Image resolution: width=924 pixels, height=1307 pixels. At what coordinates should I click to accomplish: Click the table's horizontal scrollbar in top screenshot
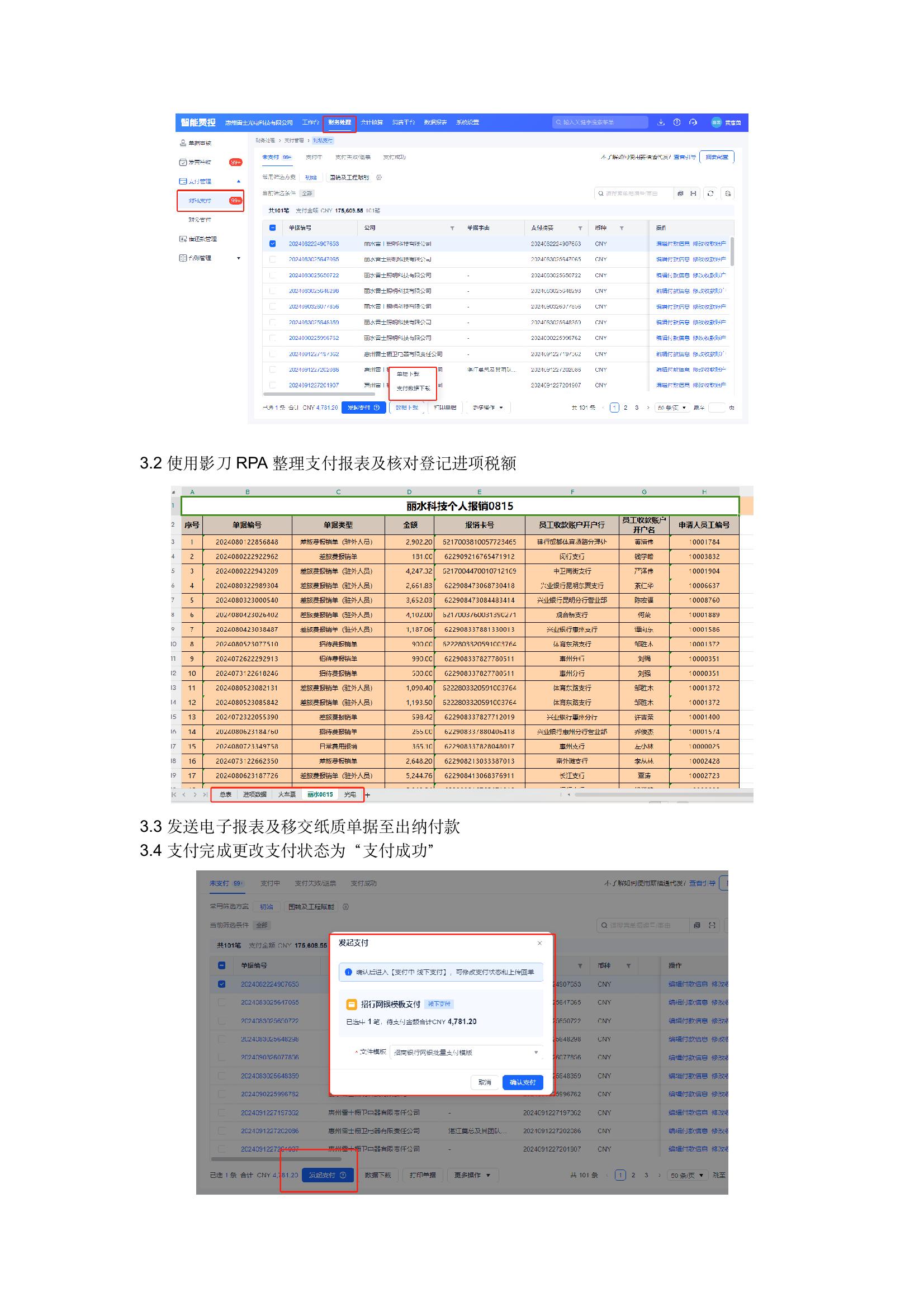point(319,394)
